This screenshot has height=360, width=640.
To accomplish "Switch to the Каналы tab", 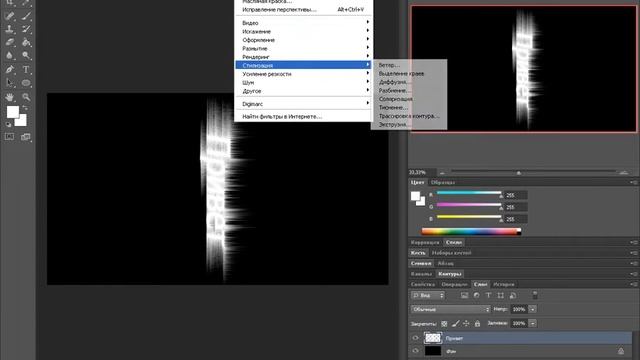I will point(421,274).
